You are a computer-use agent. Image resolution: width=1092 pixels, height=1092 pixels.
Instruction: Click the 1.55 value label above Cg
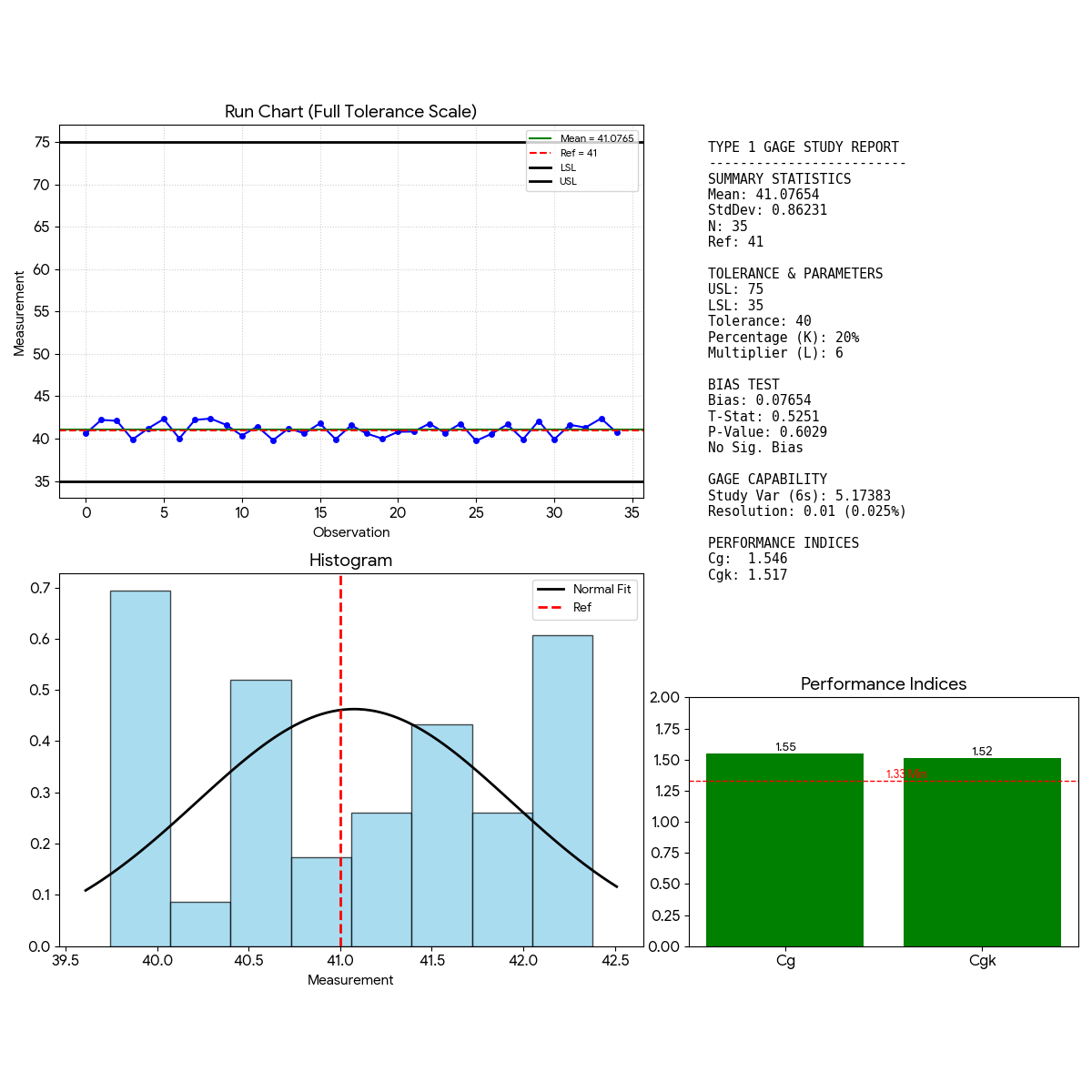(785, 747)
